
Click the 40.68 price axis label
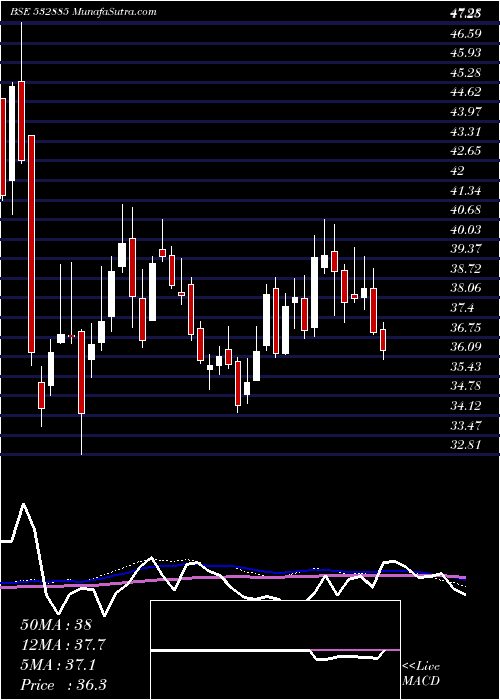tap(466, 210)
